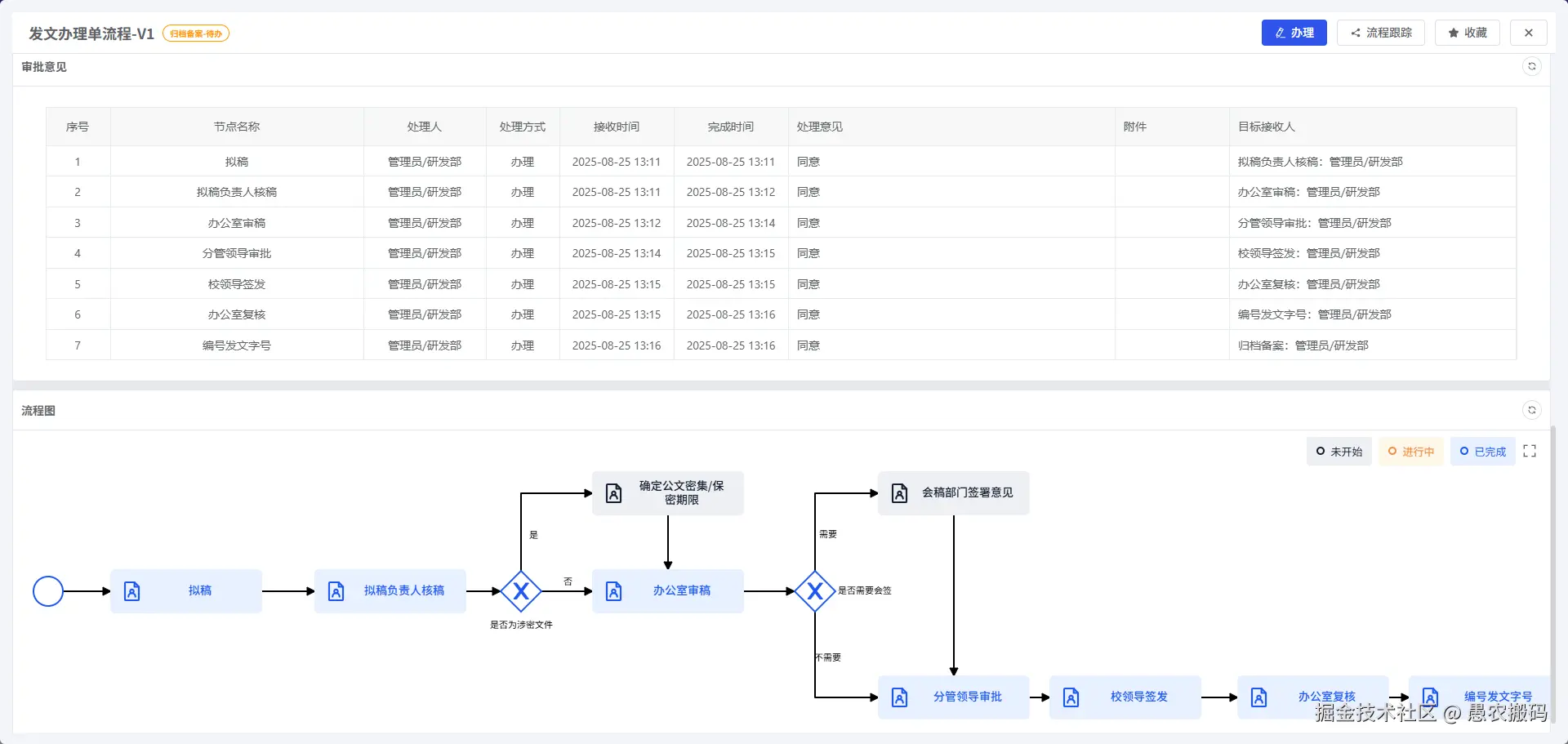Screen dimensions: 1568x744
Task: Click the 审批意见 section title
Action: (44, 66)
